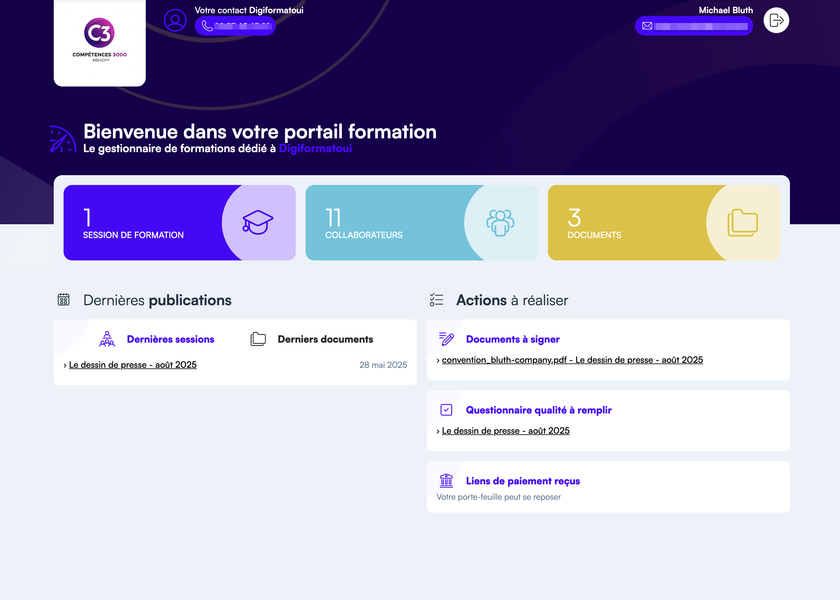Click the 28 mai 2025 date
The width and height of the screenshot is (840, 600).
[x=383, y=365]
